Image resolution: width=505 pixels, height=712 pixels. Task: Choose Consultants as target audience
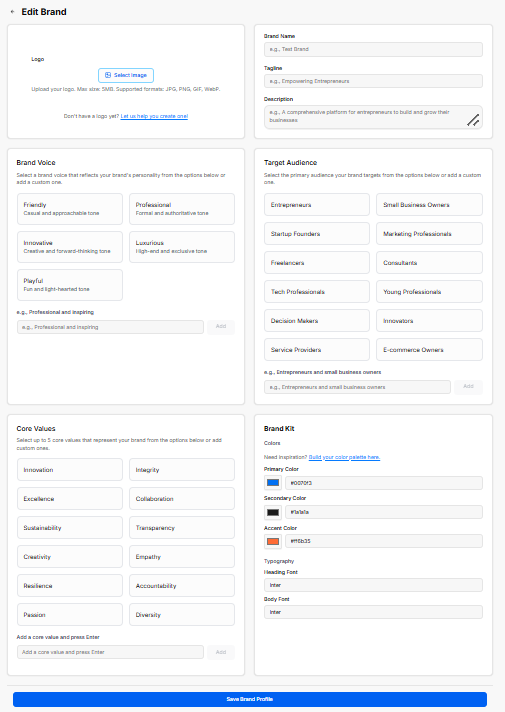pos(429,263)
